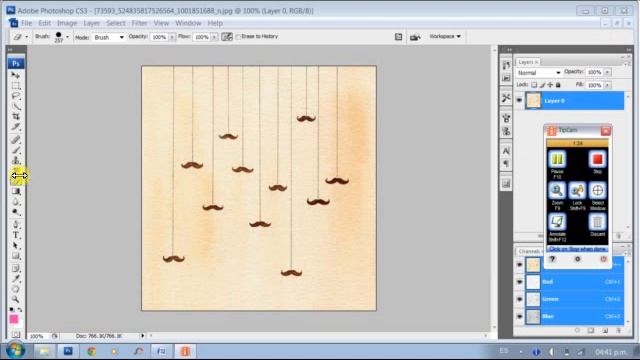The image size is (640, 360).
Task: Switch to the Layers tab
Action: [x=528, y=62]
